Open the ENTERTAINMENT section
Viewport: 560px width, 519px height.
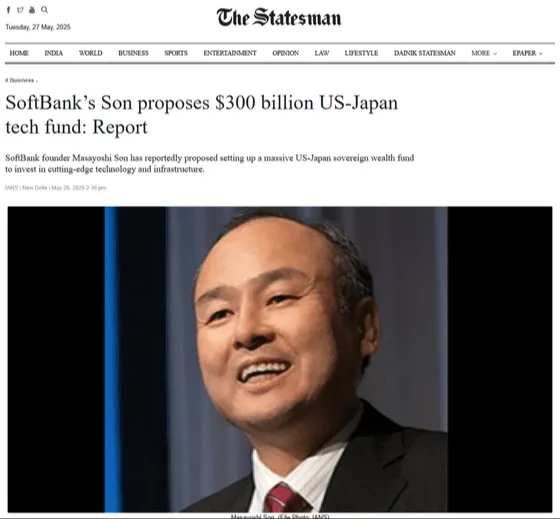(230, 53)
